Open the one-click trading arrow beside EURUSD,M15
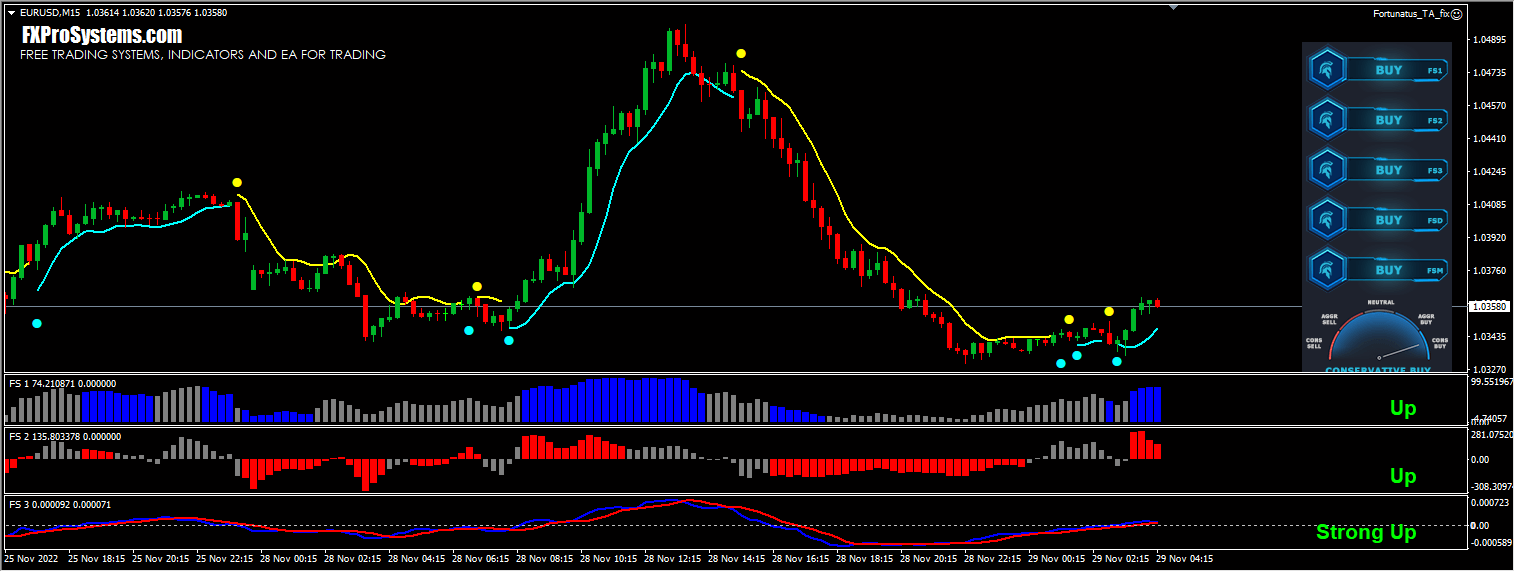The image size is (1515, 572). point(11,13)
